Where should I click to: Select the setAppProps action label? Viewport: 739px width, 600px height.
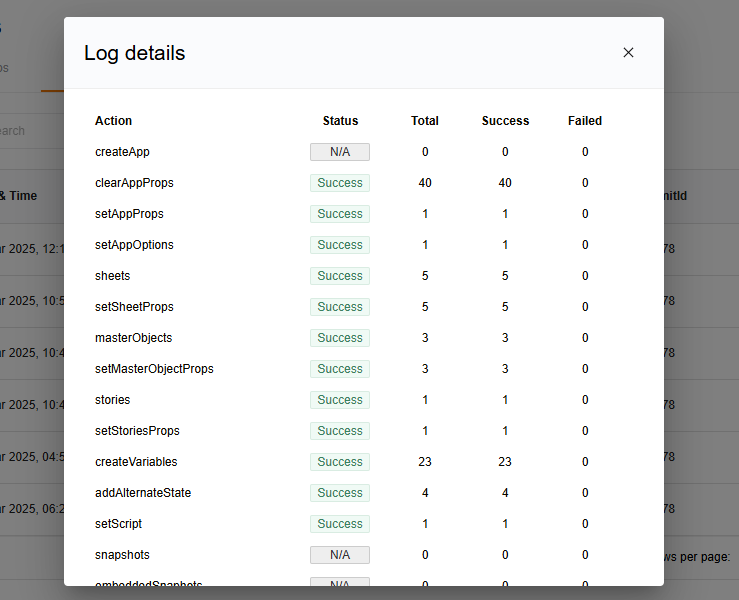(x=129, y=214)
